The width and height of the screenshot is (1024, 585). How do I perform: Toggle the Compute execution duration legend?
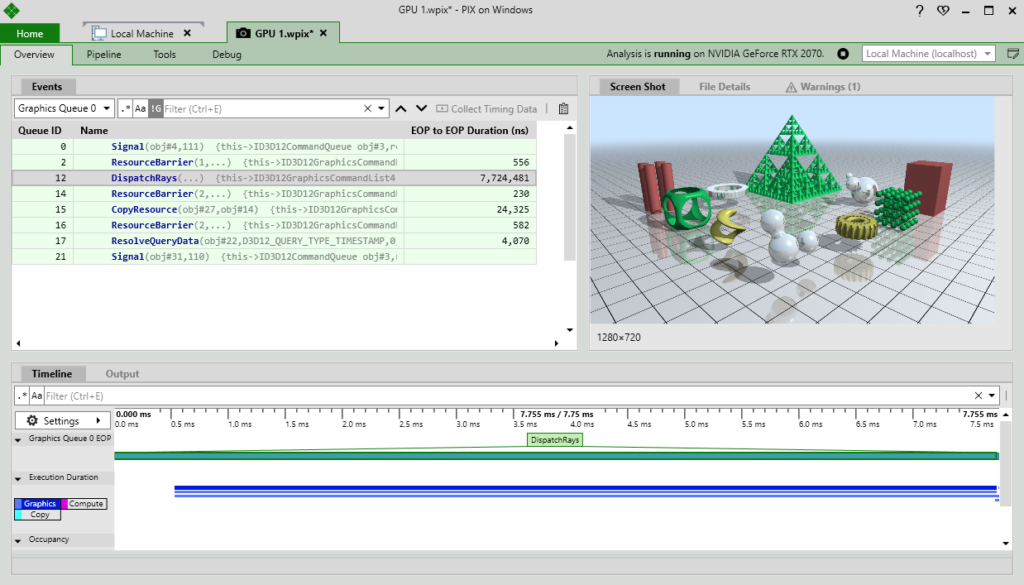coord(86,504)
